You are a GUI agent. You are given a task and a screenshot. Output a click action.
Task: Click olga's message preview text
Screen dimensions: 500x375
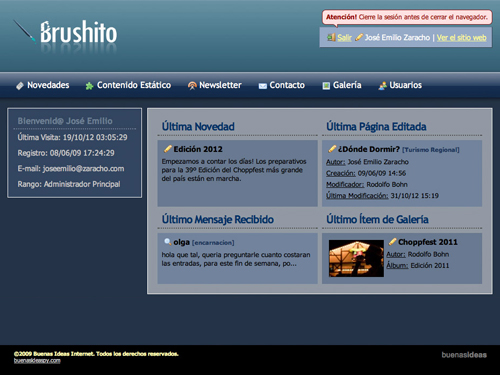click(236, 259)
